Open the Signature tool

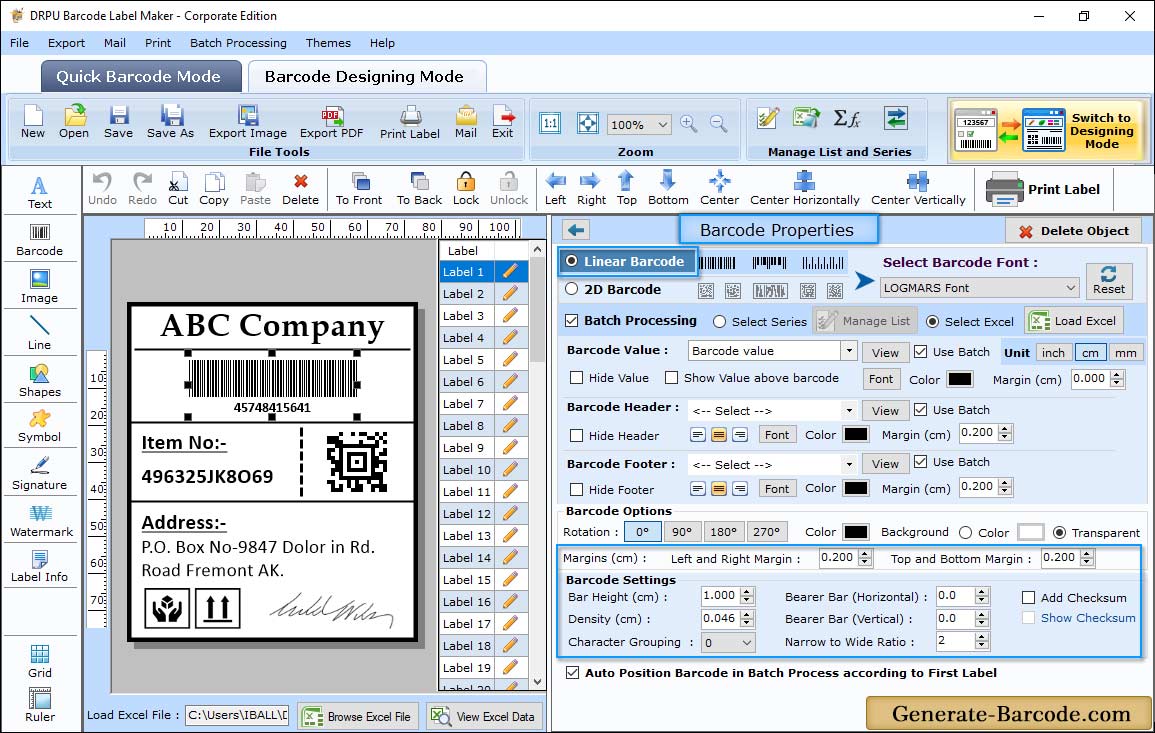40,474
